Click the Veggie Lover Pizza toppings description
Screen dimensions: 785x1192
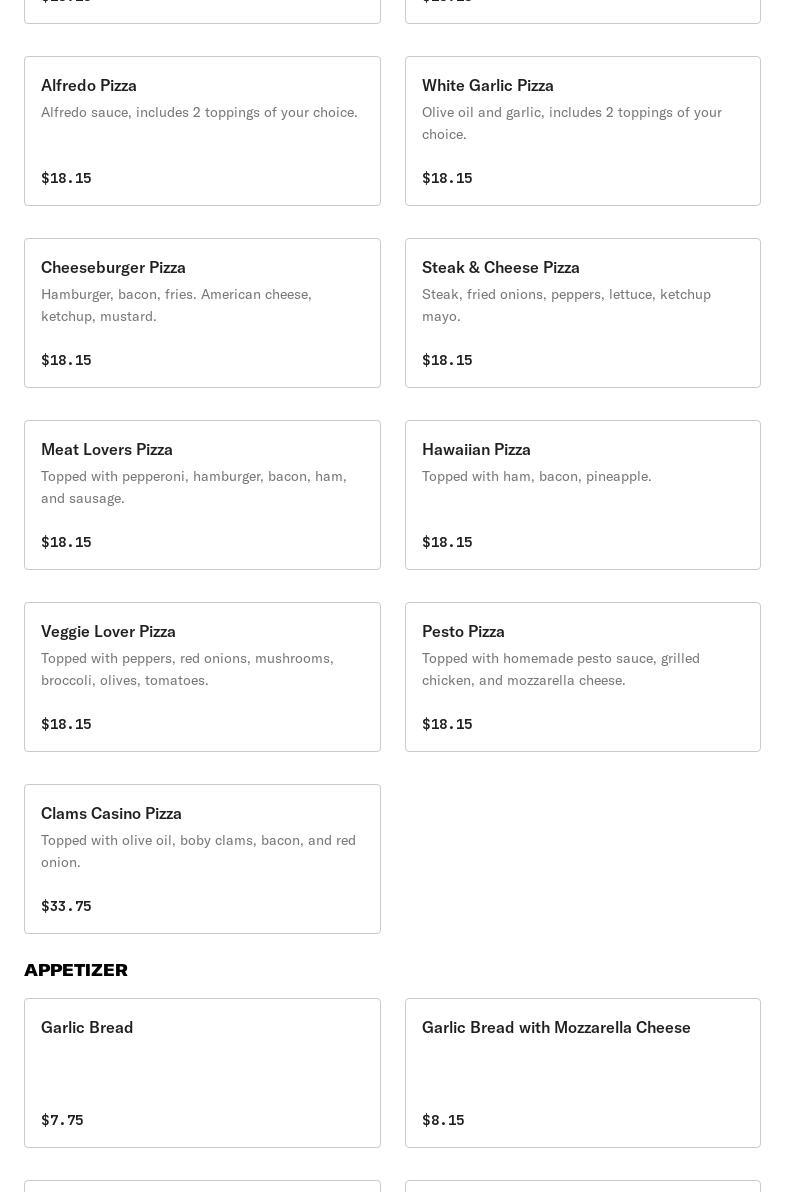coord(187,669)
